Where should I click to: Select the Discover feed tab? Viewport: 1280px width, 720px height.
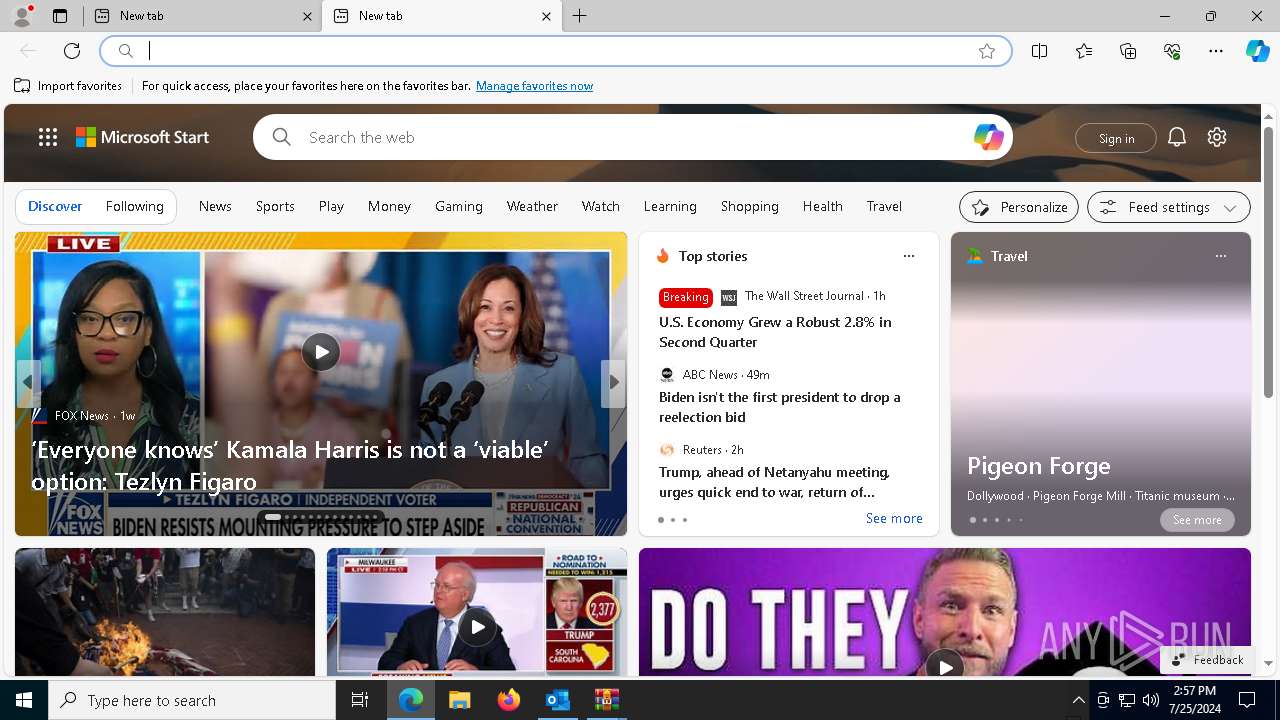(x=55, y=206)
